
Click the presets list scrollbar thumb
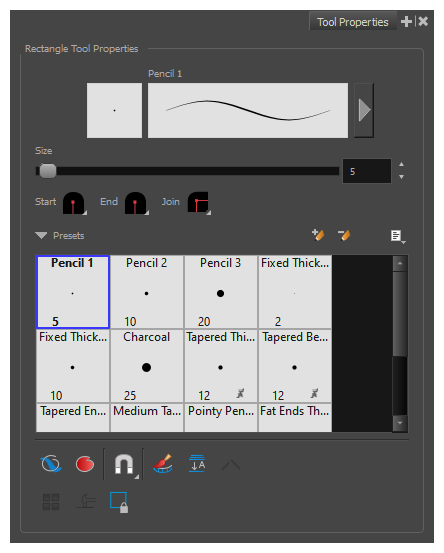click(x=400, y=314)
